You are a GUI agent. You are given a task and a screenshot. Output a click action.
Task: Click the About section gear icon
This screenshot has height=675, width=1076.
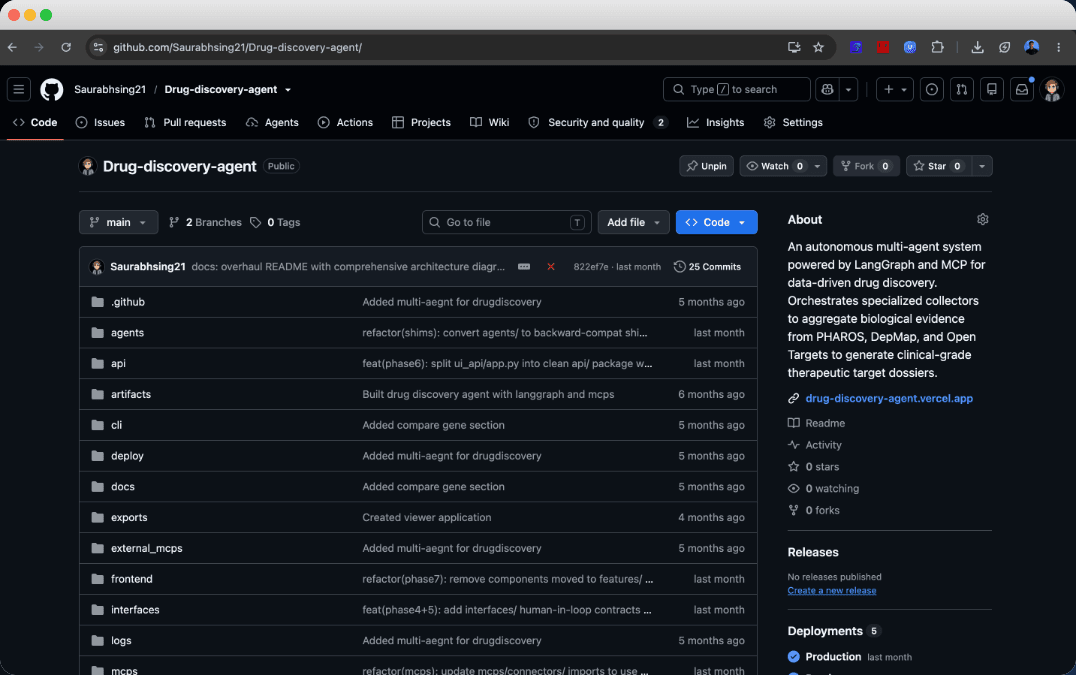tap(982, 220)
